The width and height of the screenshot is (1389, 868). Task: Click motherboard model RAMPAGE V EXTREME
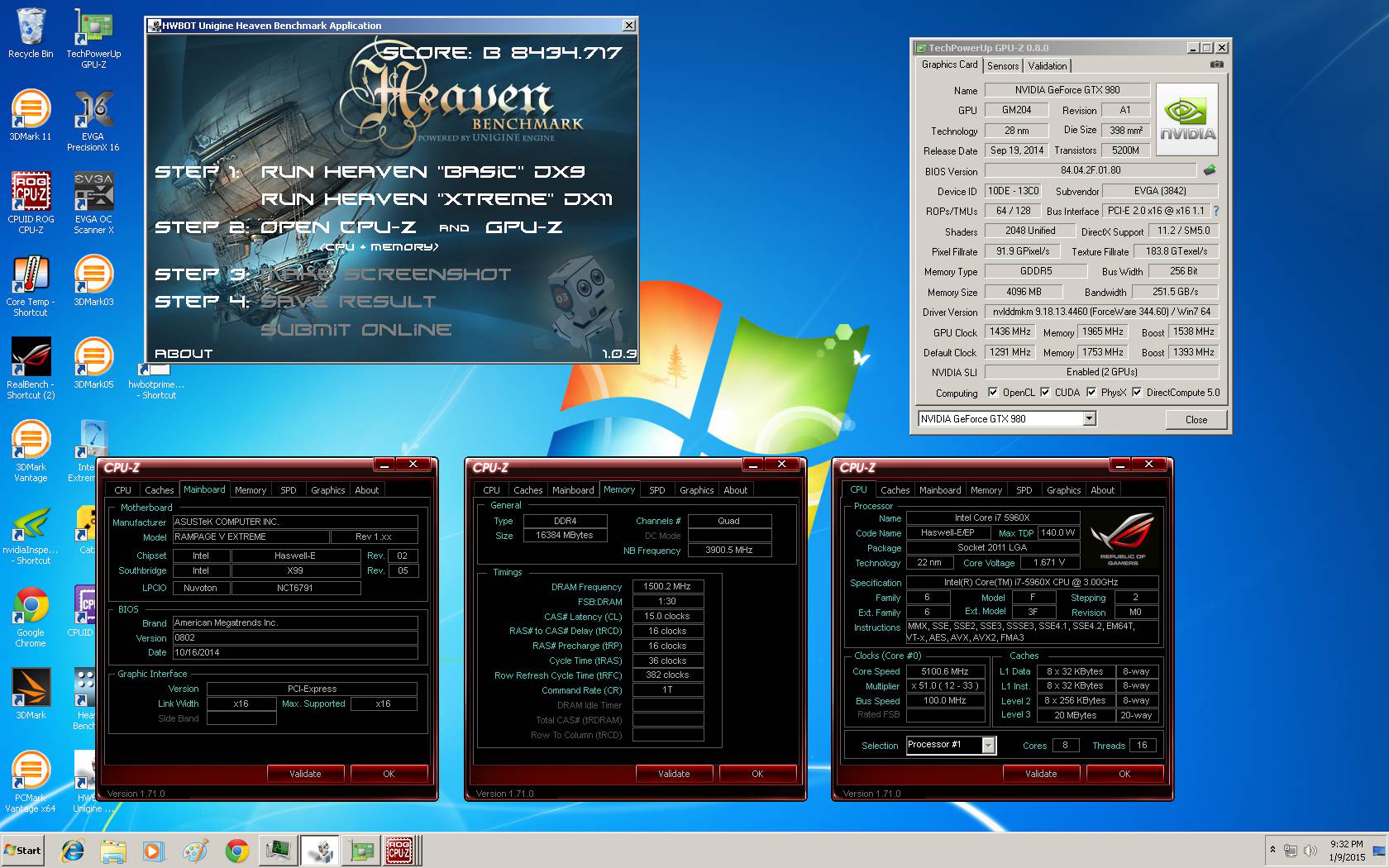point(251,537)
